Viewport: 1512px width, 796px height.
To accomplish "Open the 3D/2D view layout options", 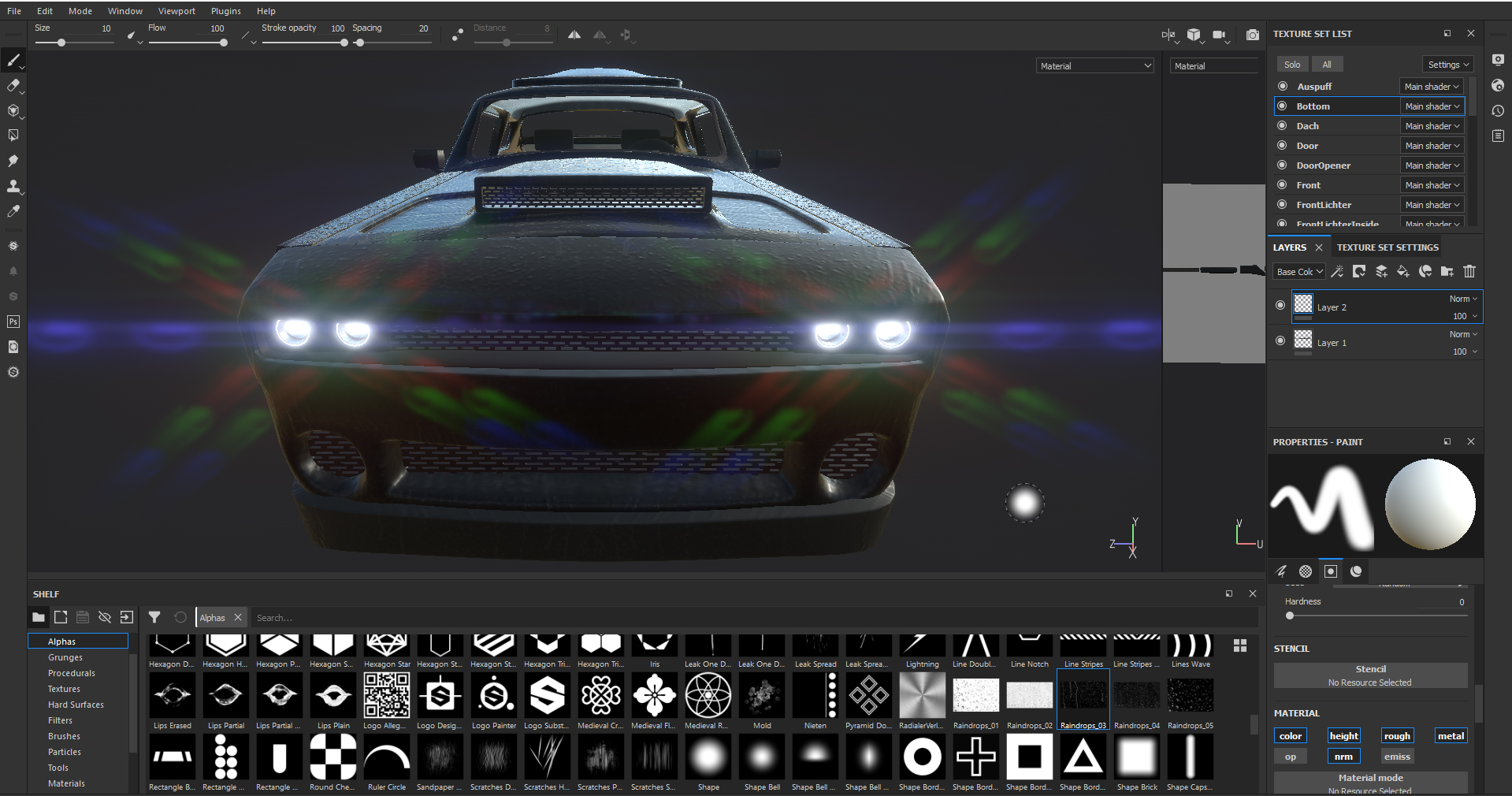I will (x=1168, y=35).
